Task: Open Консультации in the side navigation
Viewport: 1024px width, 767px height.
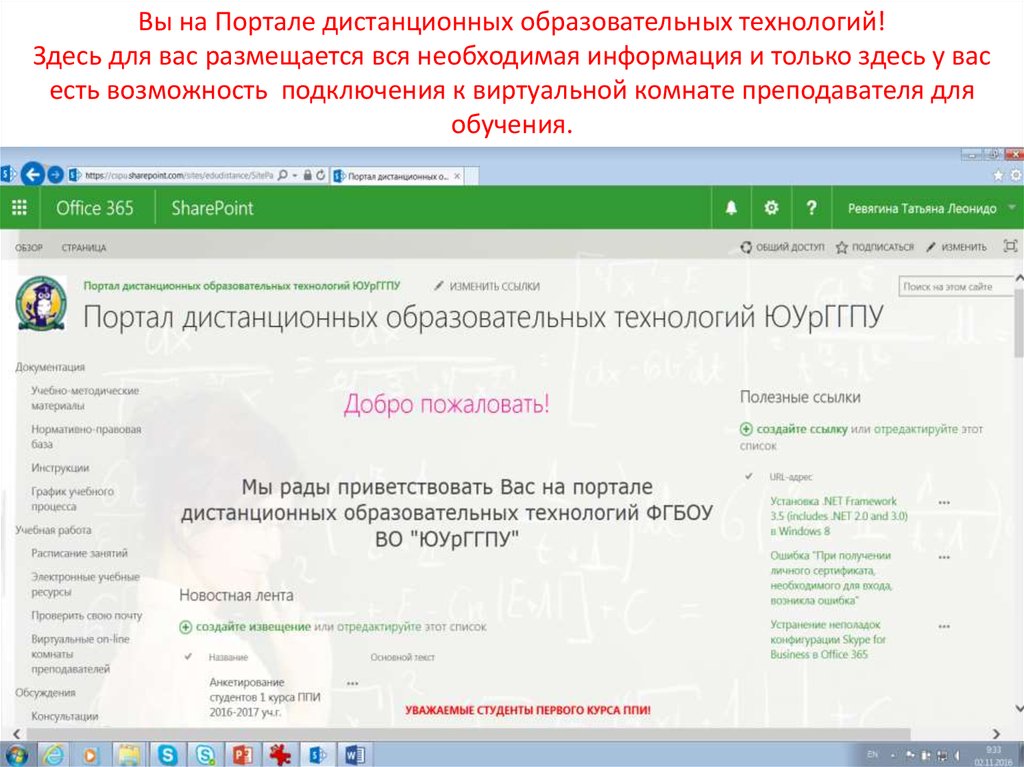Action: [65, 716]
